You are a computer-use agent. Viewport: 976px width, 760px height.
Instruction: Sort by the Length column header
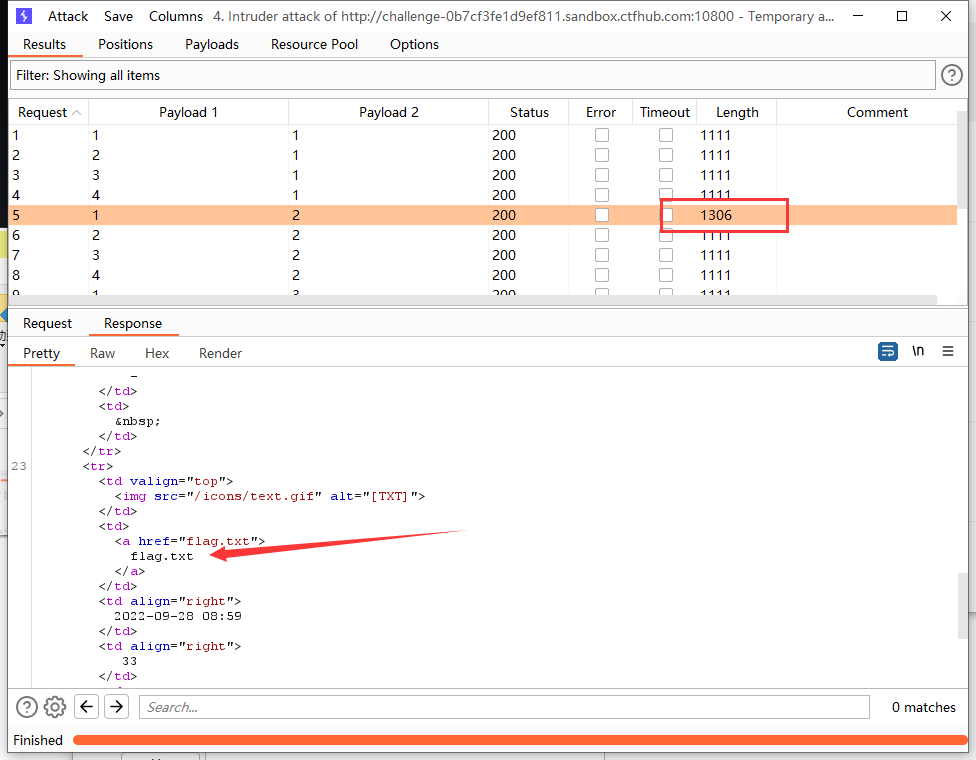737,112
